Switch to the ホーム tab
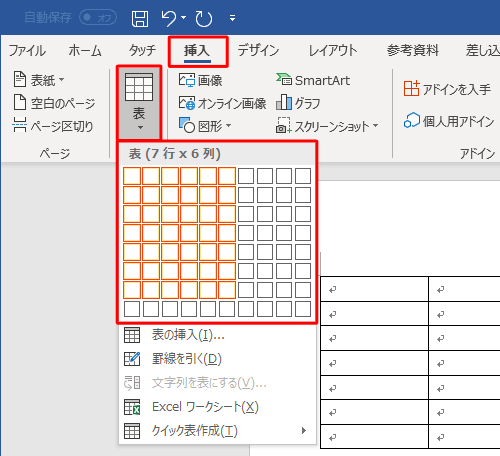The image size is (500, 456). pos(85,51)
